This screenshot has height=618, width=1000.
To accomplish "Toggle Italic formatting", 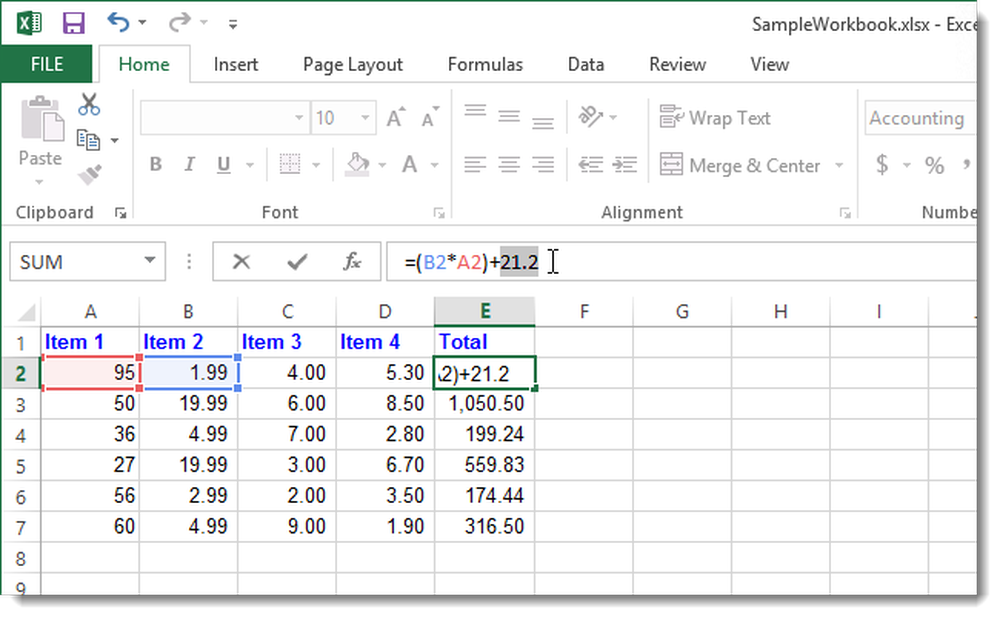I will coord(189,165).
